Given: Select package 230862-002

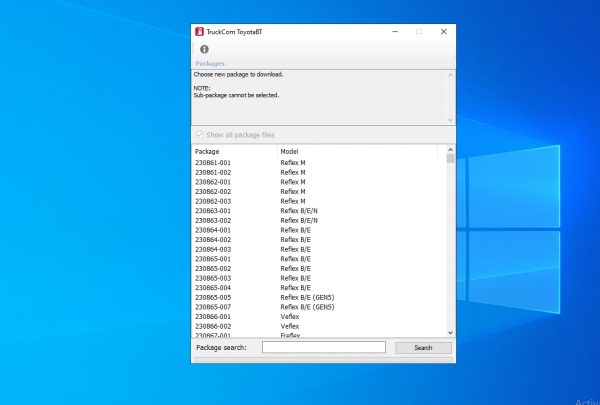Looking at the screenshot, I should (x=319, y=191).
